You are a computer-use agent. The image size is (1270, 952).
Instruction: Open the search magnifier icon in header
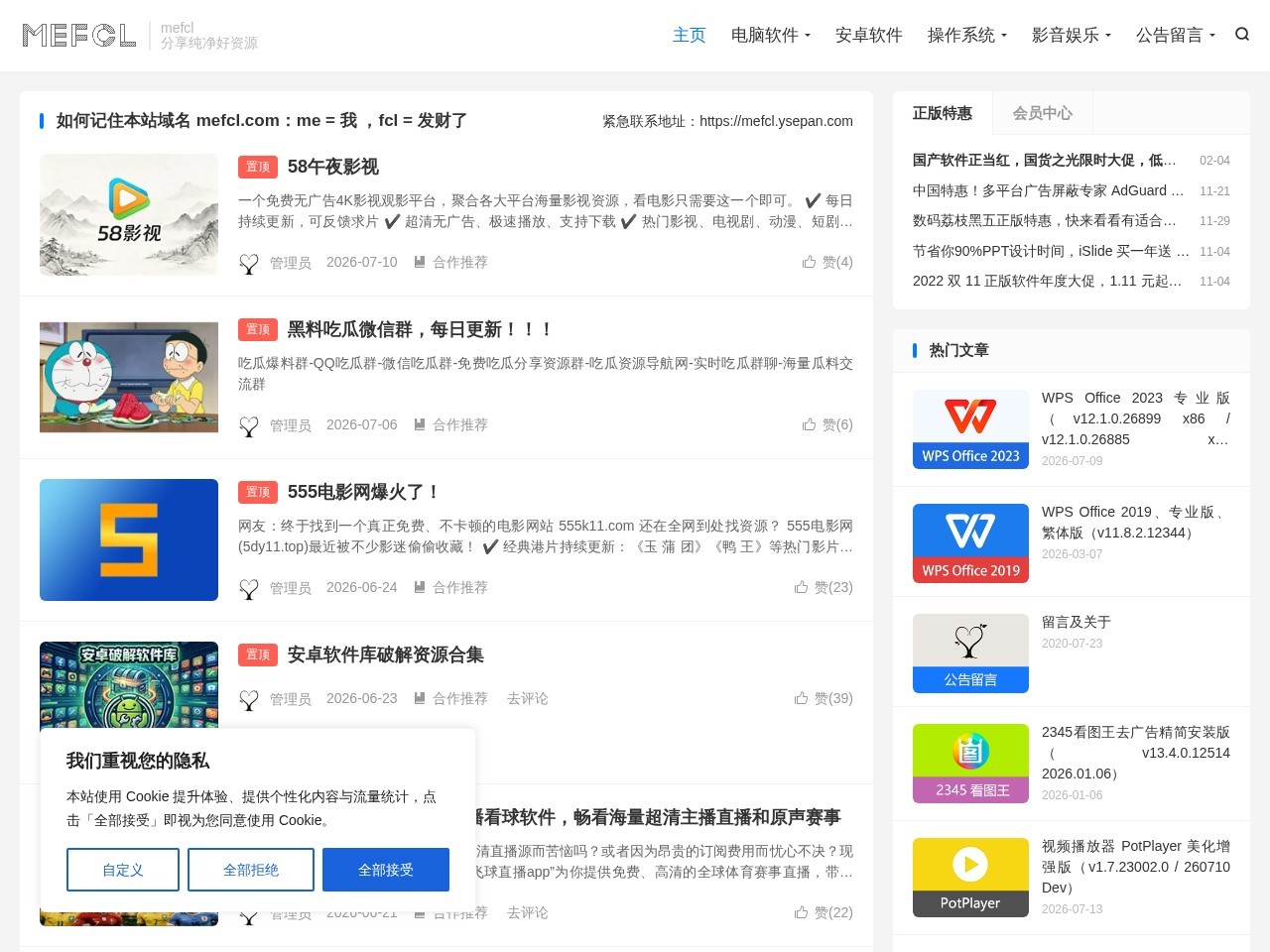point(1242,35)
